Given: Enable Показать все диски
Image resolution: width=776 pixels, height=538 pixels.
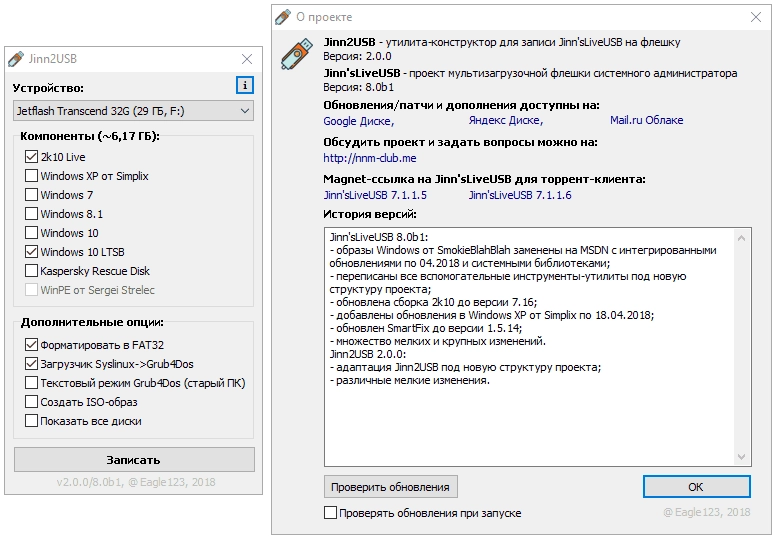Looking at the screenshot, I should [31, 421].
